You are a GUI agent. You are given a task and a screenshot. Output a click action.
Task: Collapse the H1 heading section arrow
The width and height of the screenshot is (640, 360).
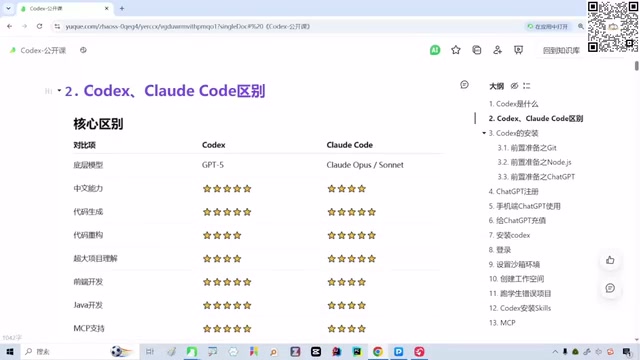pos(59,91)
